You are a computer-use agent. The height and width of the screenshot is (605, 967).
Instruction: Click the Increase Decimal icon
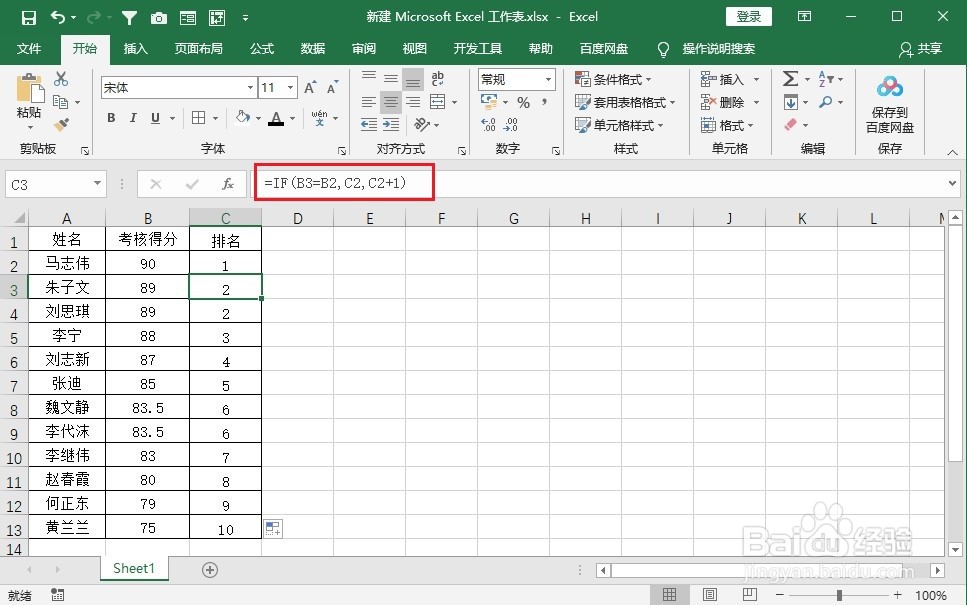pos(488,125)
